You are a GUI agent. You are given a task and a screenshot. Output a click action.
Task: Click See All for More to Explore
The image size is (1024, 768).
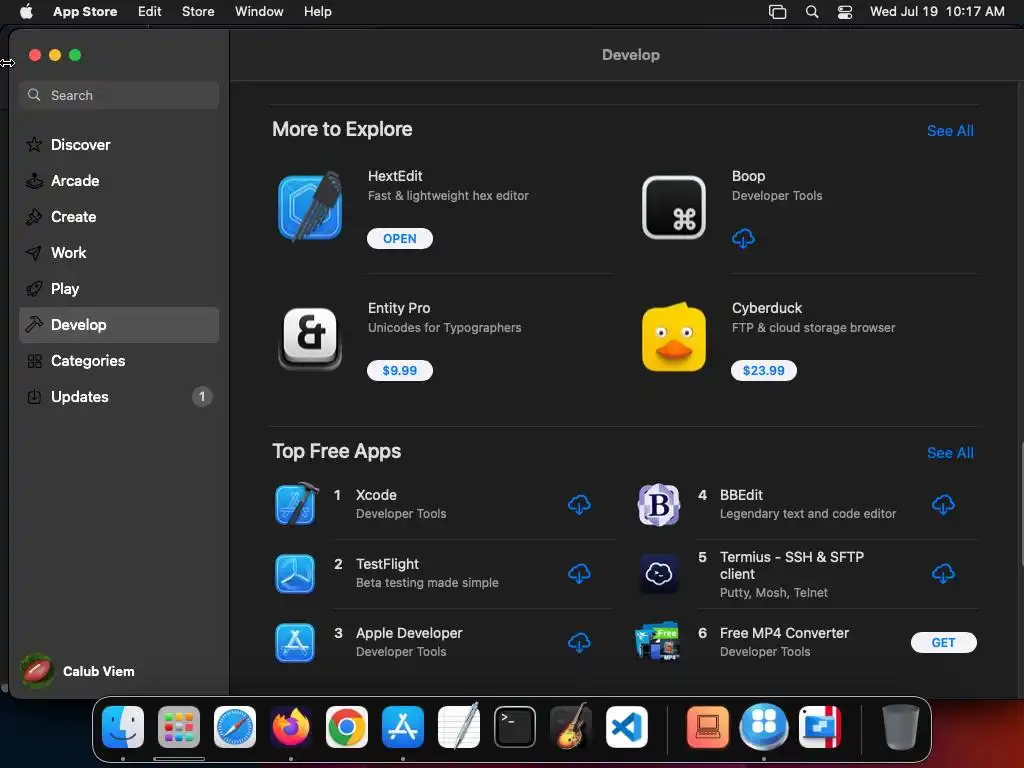click(950, 131)
